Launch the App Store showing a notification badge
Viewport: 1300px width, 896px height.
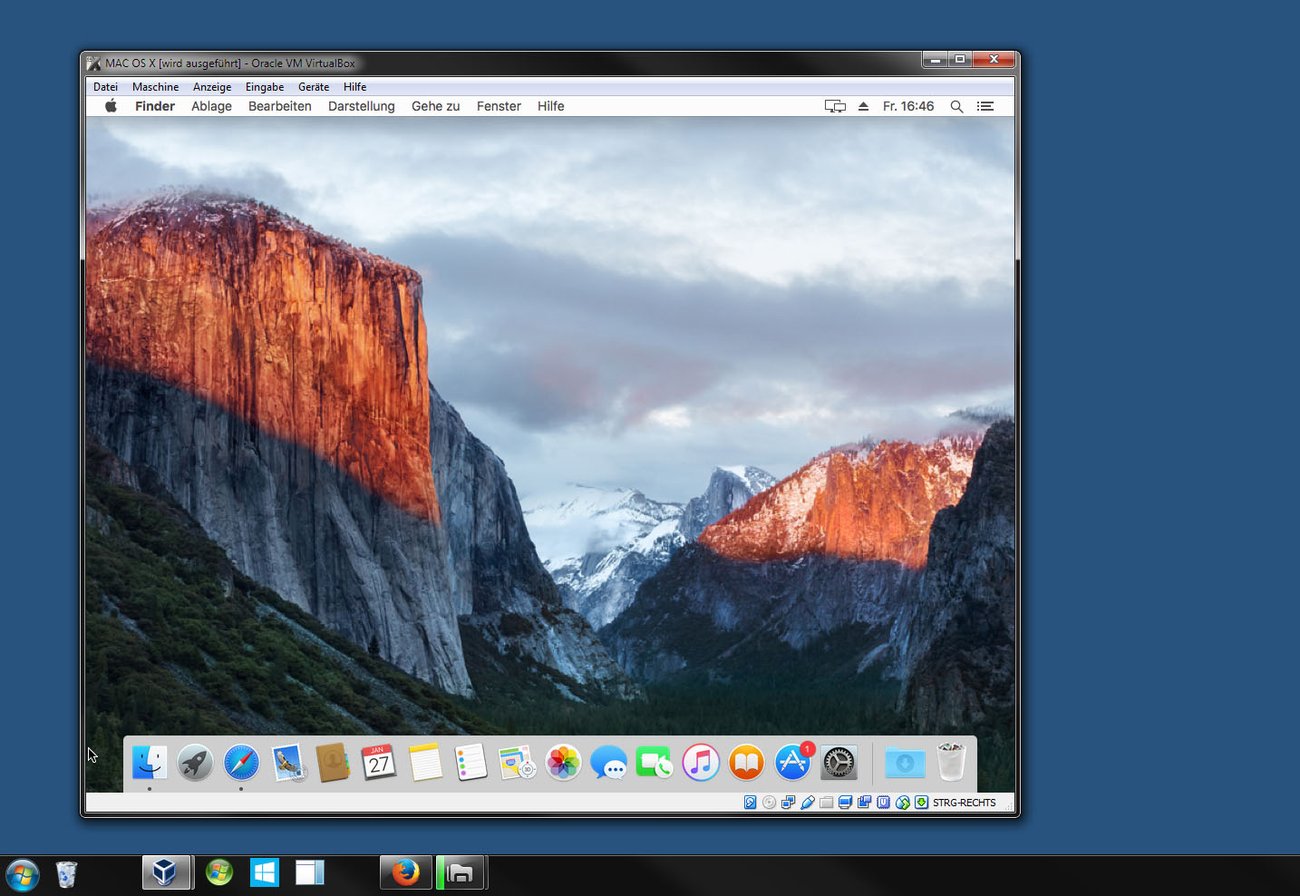coord(792,762)
